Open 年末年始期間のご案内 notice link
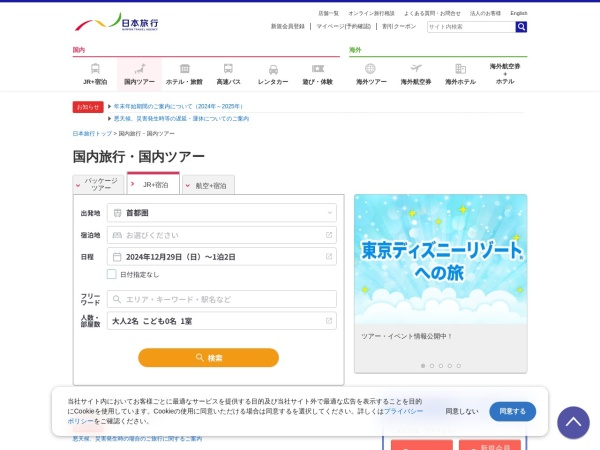The image size is (600, 450). 178,106
